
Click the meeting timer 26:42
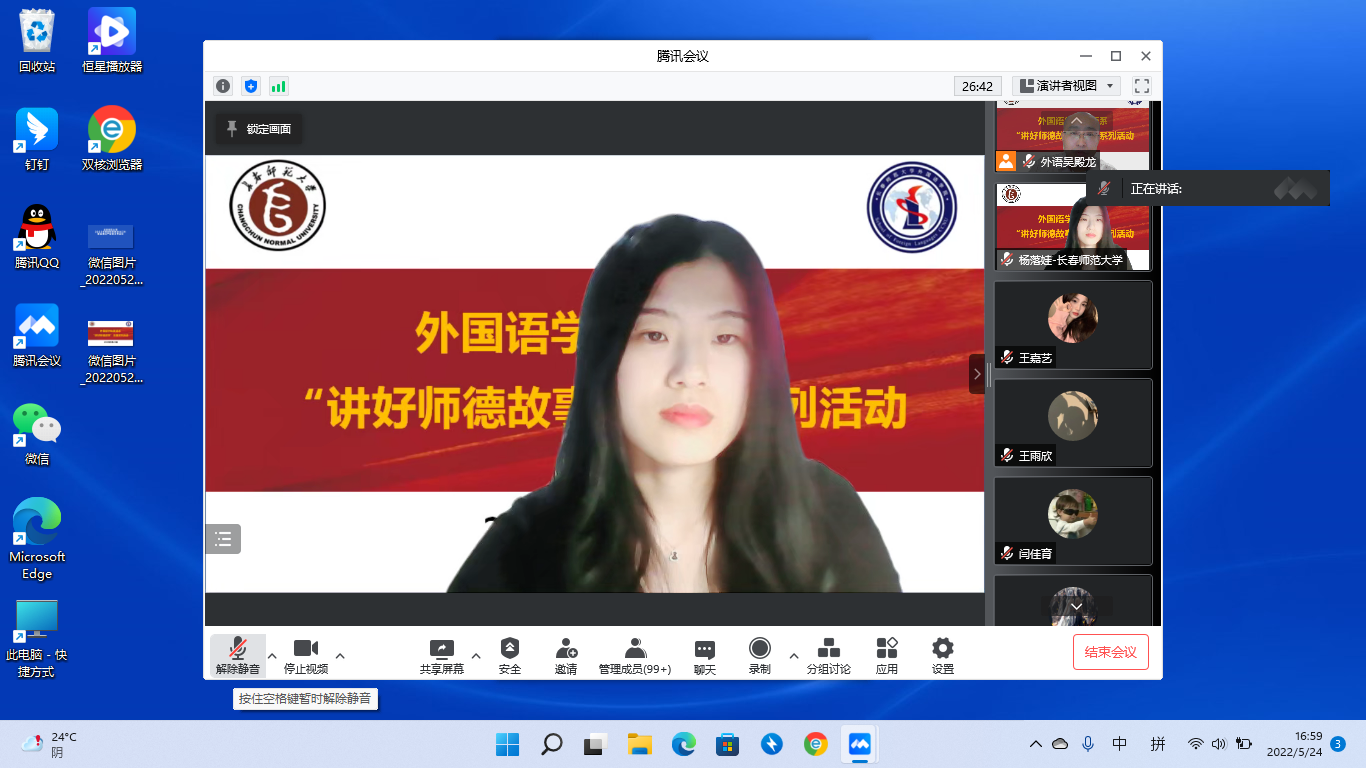pos(978,86)
